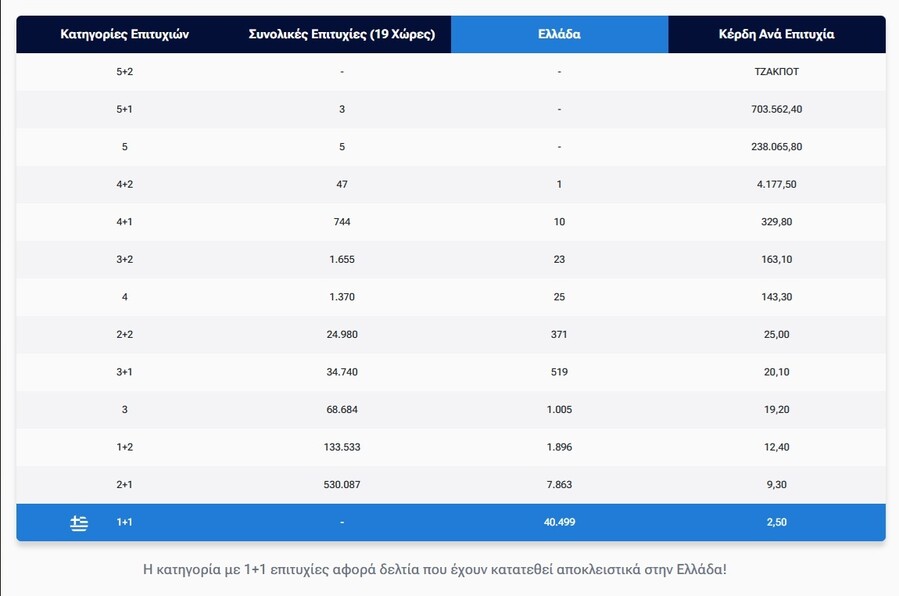Click the 133.533 total wins cell
Screen dimensions: 899x596
point(342,447)
